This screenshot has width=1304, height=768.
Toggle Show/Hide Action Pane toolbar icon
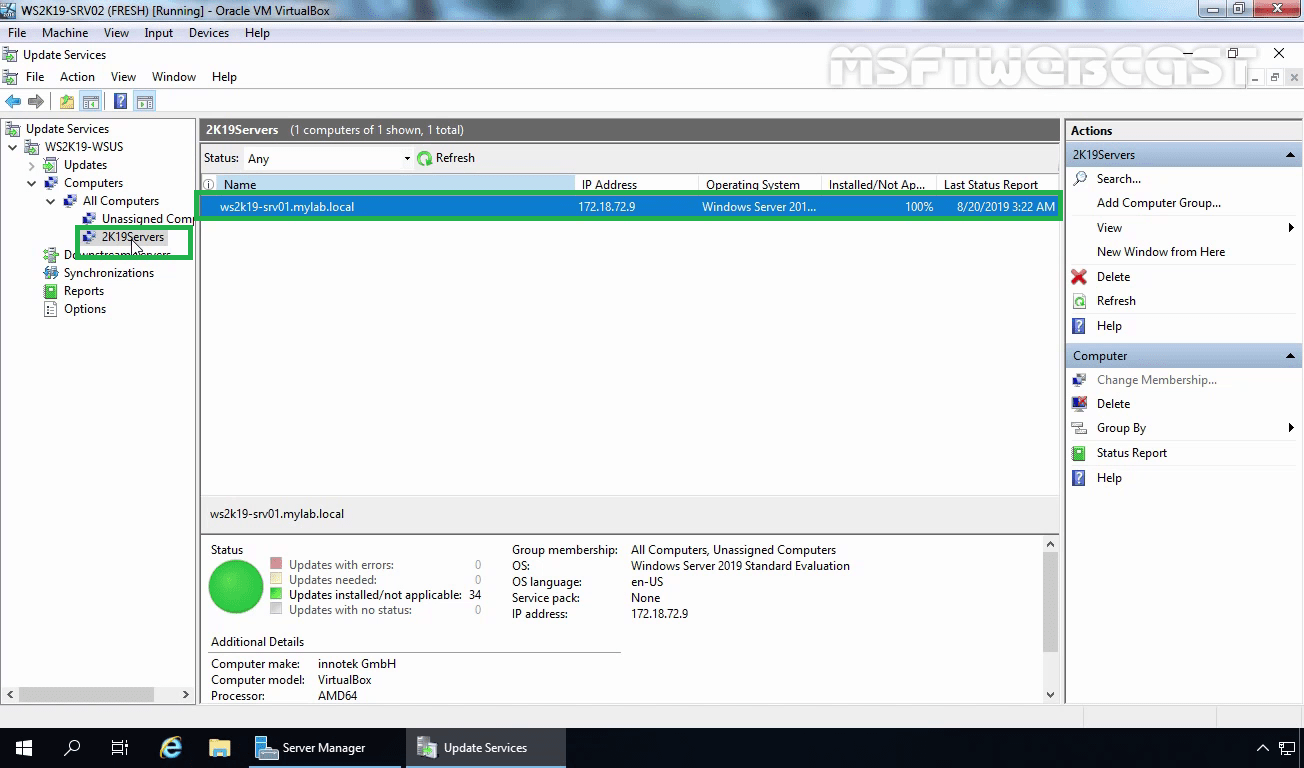(144, 101)
